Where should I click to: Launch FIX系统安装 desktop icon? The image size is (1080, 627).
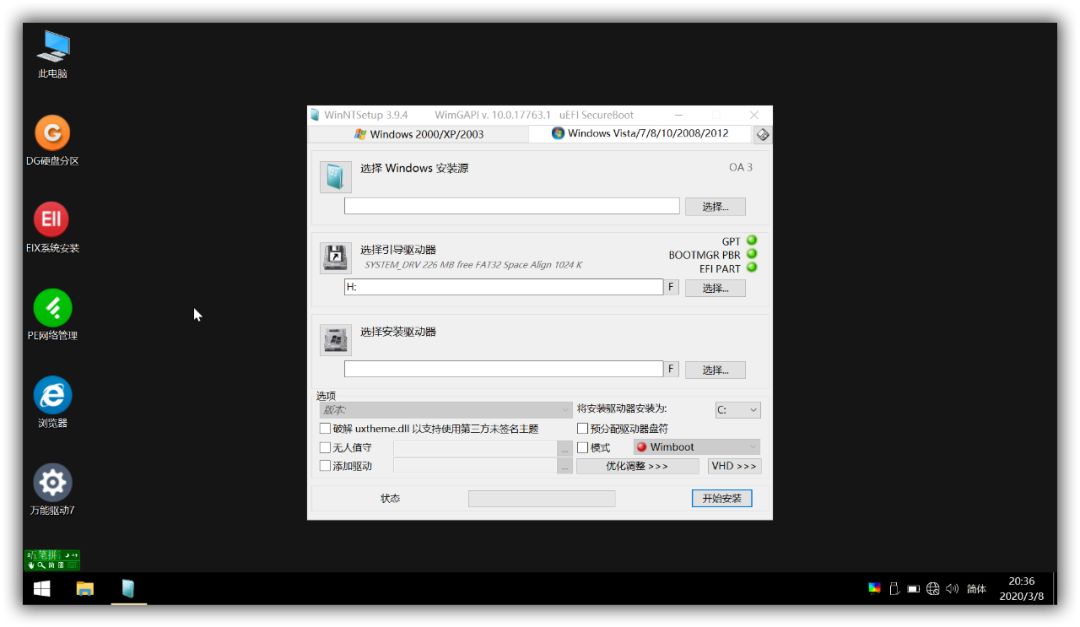tap(51, 219)
